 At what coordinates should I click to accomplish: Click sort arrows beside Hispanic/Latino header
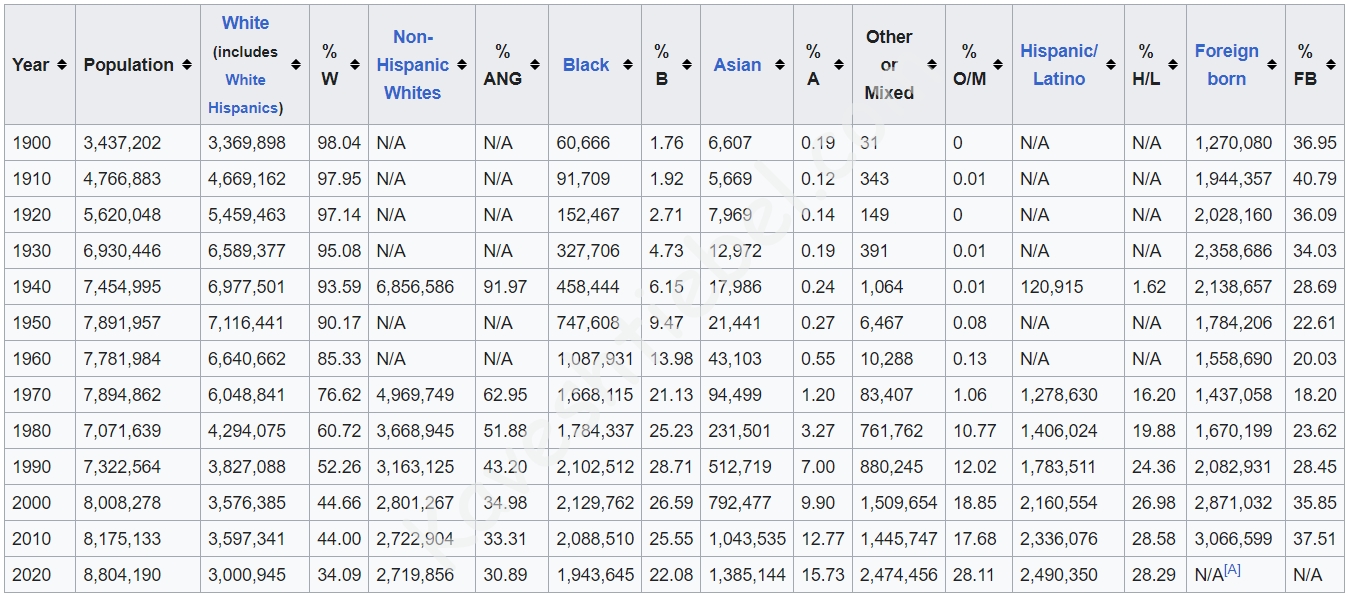[x=1111, y=65]
